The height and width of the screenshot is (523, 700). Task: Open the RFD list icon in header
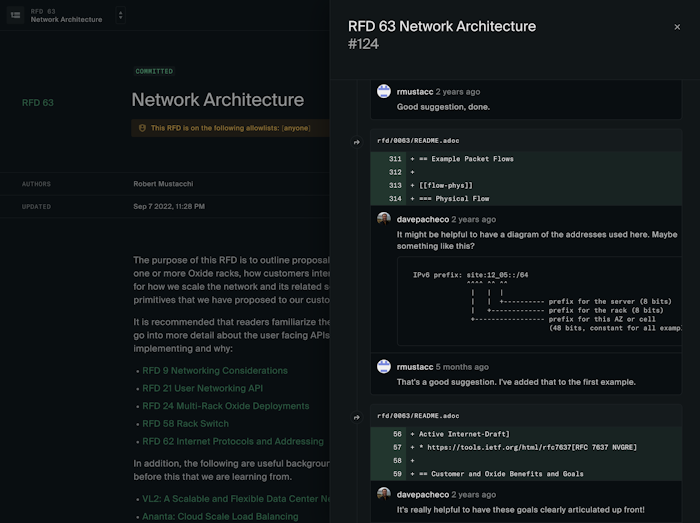[x=17, y=15]
